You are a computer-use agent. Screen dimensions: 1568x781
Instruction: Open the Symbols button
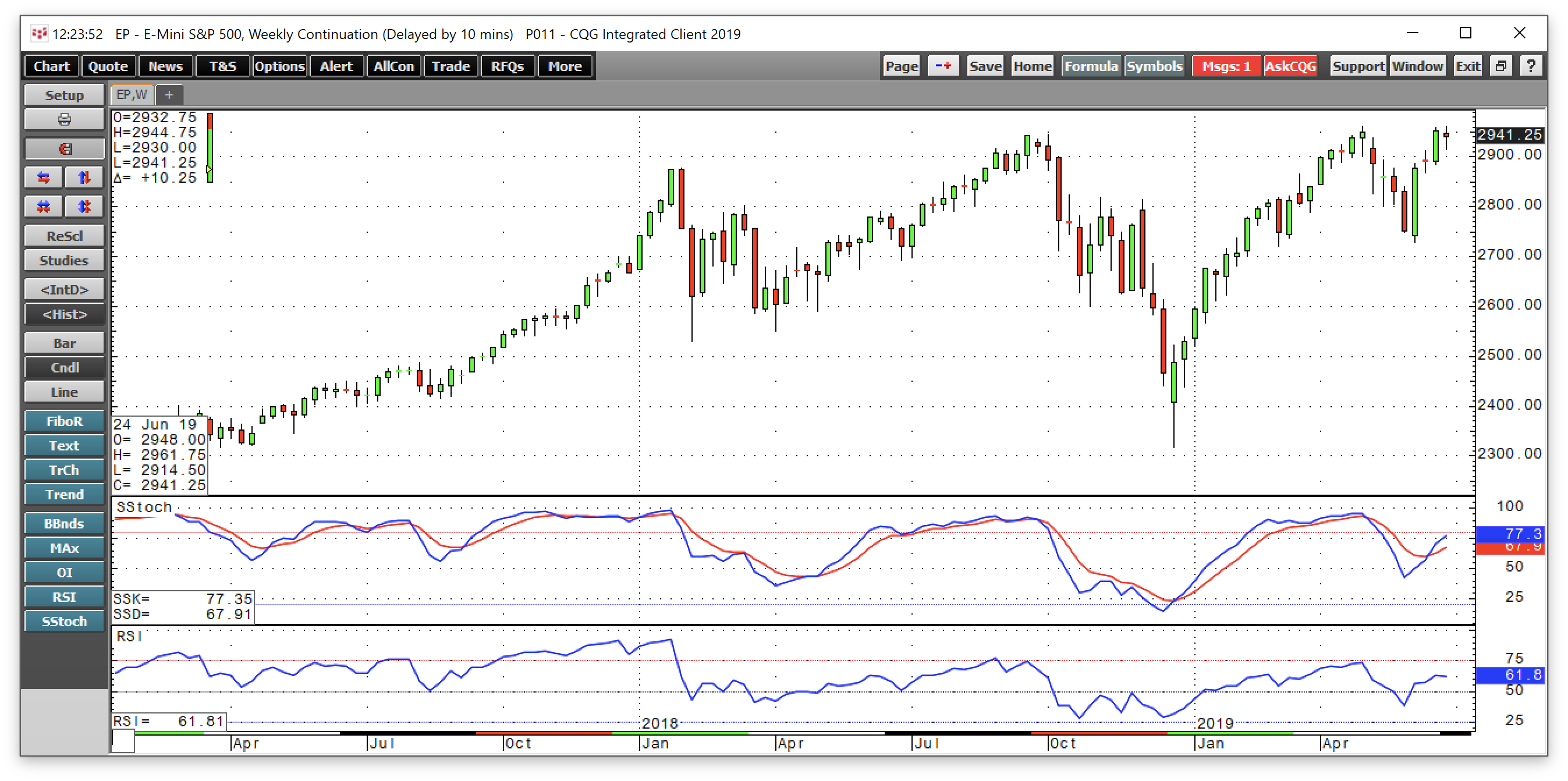[1154, 66]
